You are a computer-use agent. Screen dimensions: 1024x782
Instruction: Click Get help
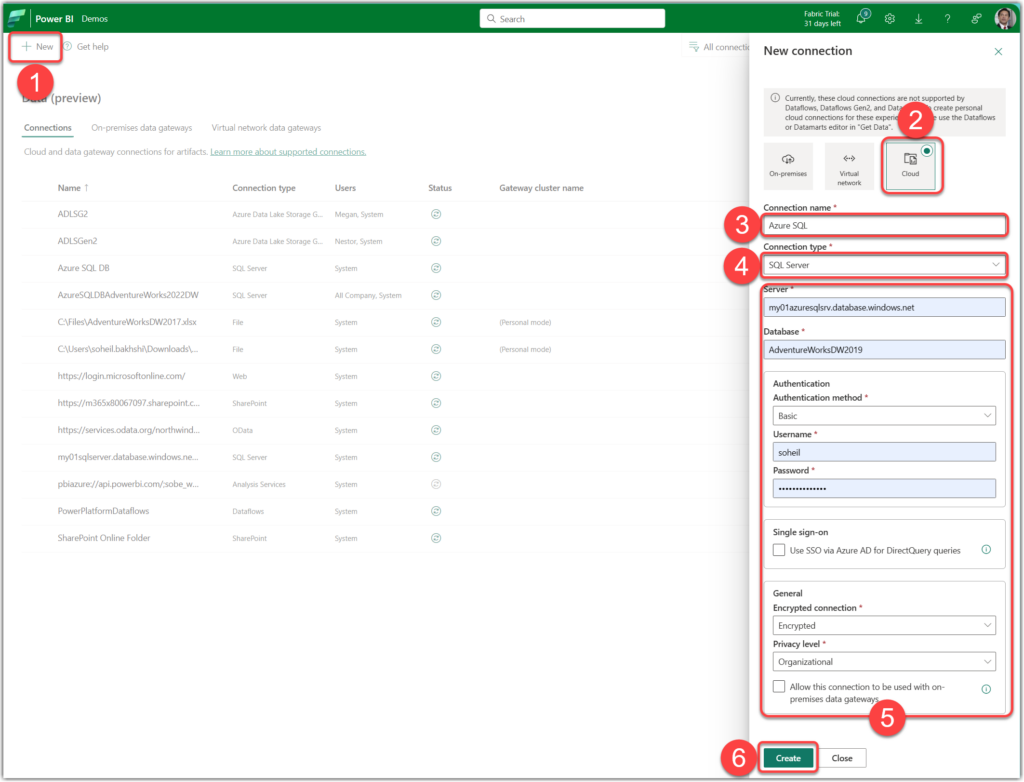click(x=86, y=47)
